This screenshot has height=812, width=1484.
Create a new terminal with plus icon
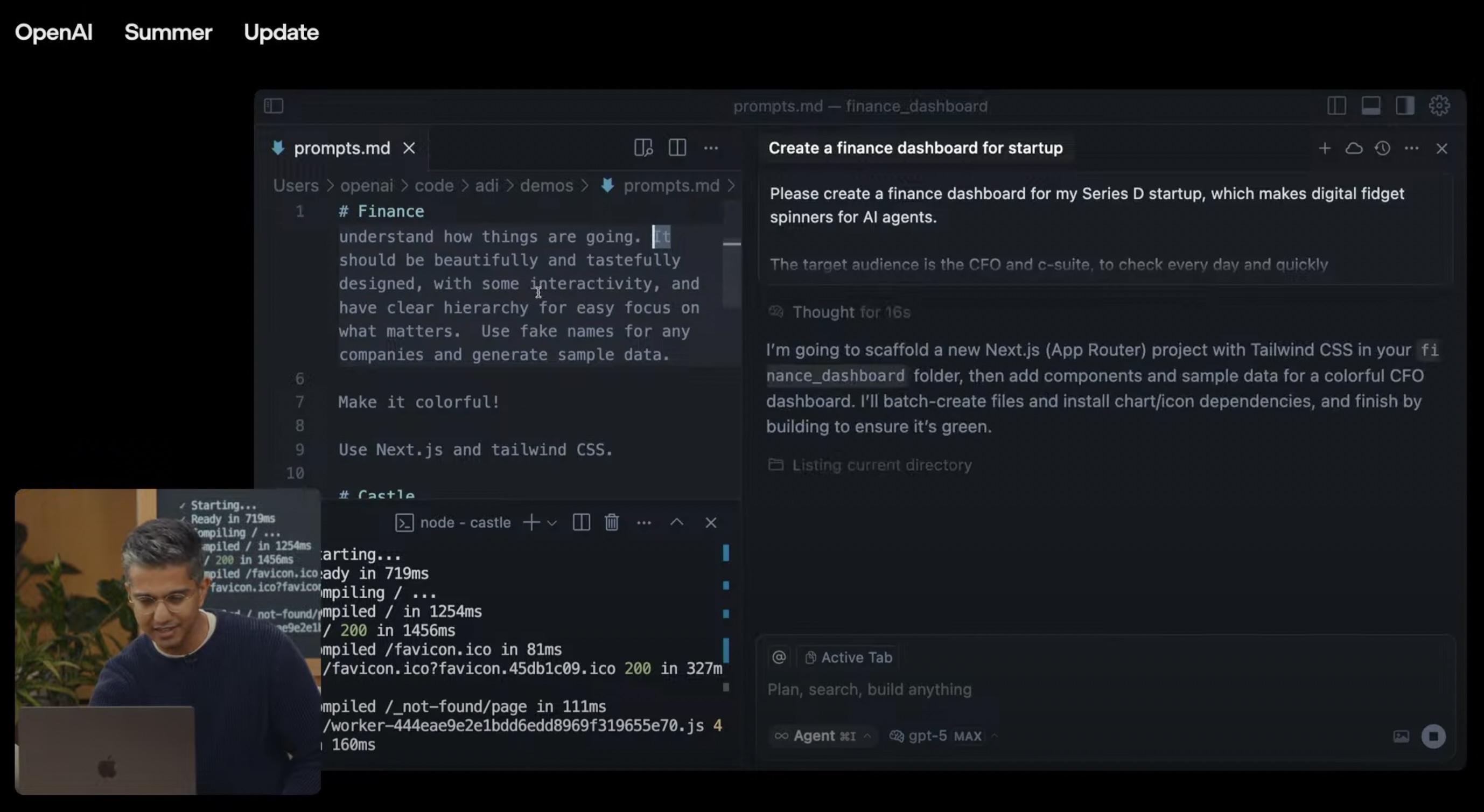tap(531, 522)
